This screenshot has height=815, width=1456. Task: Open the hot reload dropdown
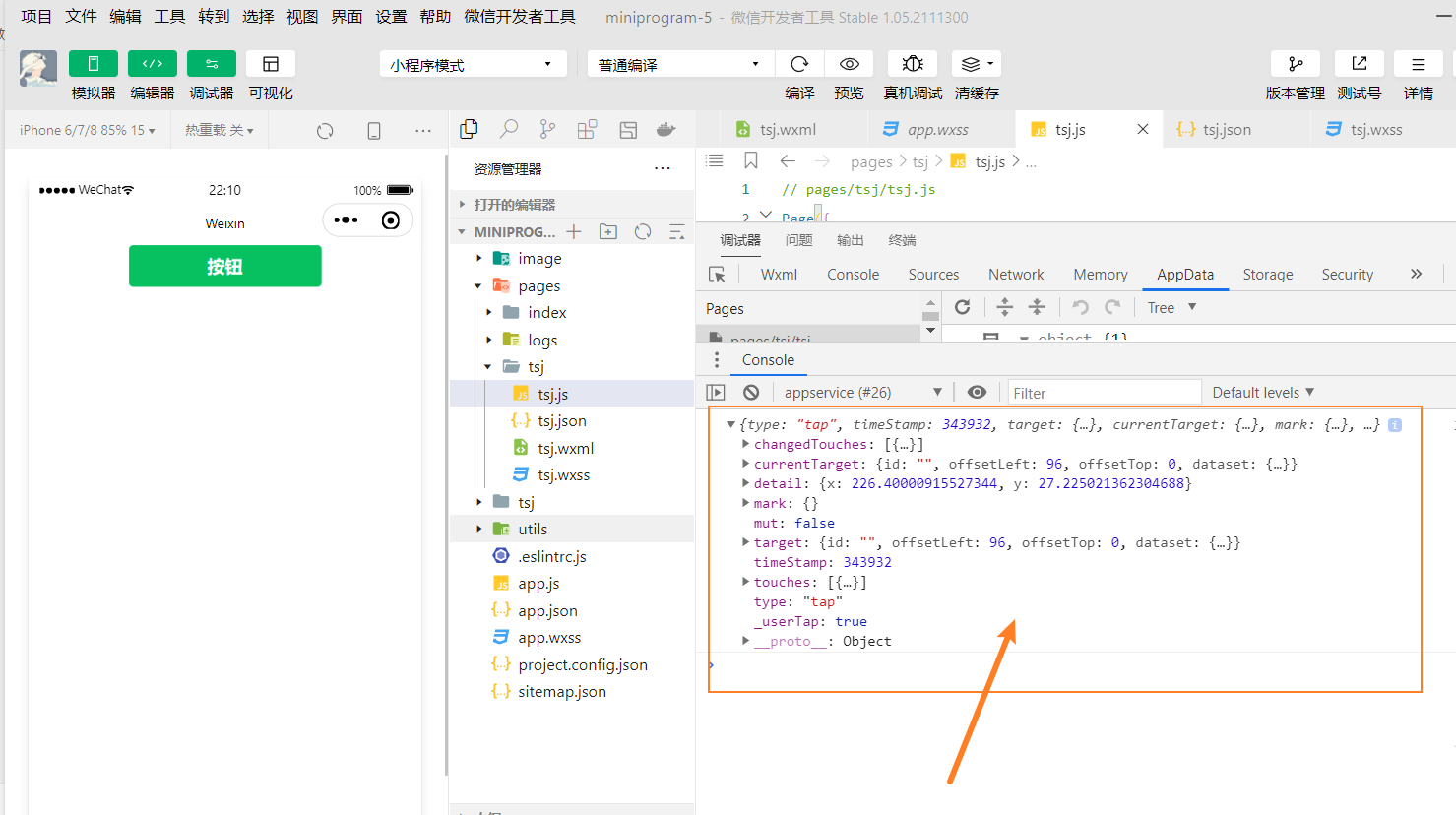[219, 130]
